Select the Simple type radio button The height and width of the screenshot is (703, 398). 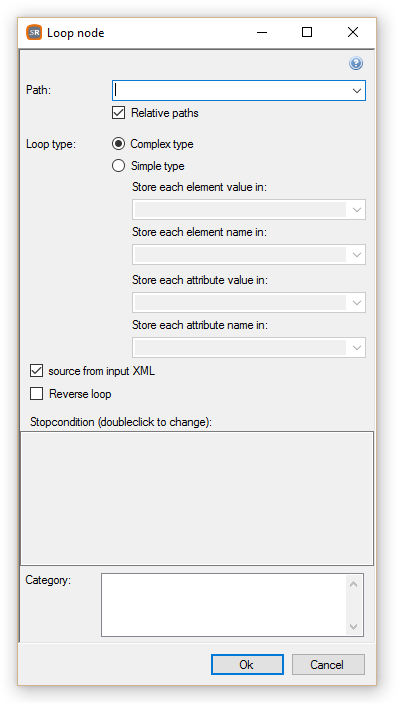[x=118, y=166]
